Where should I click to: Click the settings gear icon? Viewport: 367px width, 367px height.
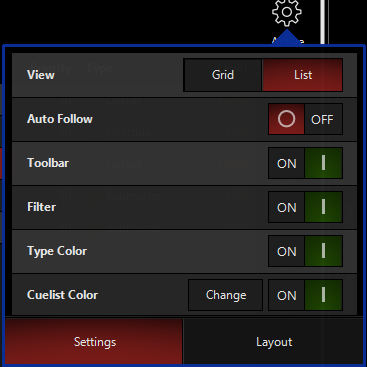click(287, 12)
